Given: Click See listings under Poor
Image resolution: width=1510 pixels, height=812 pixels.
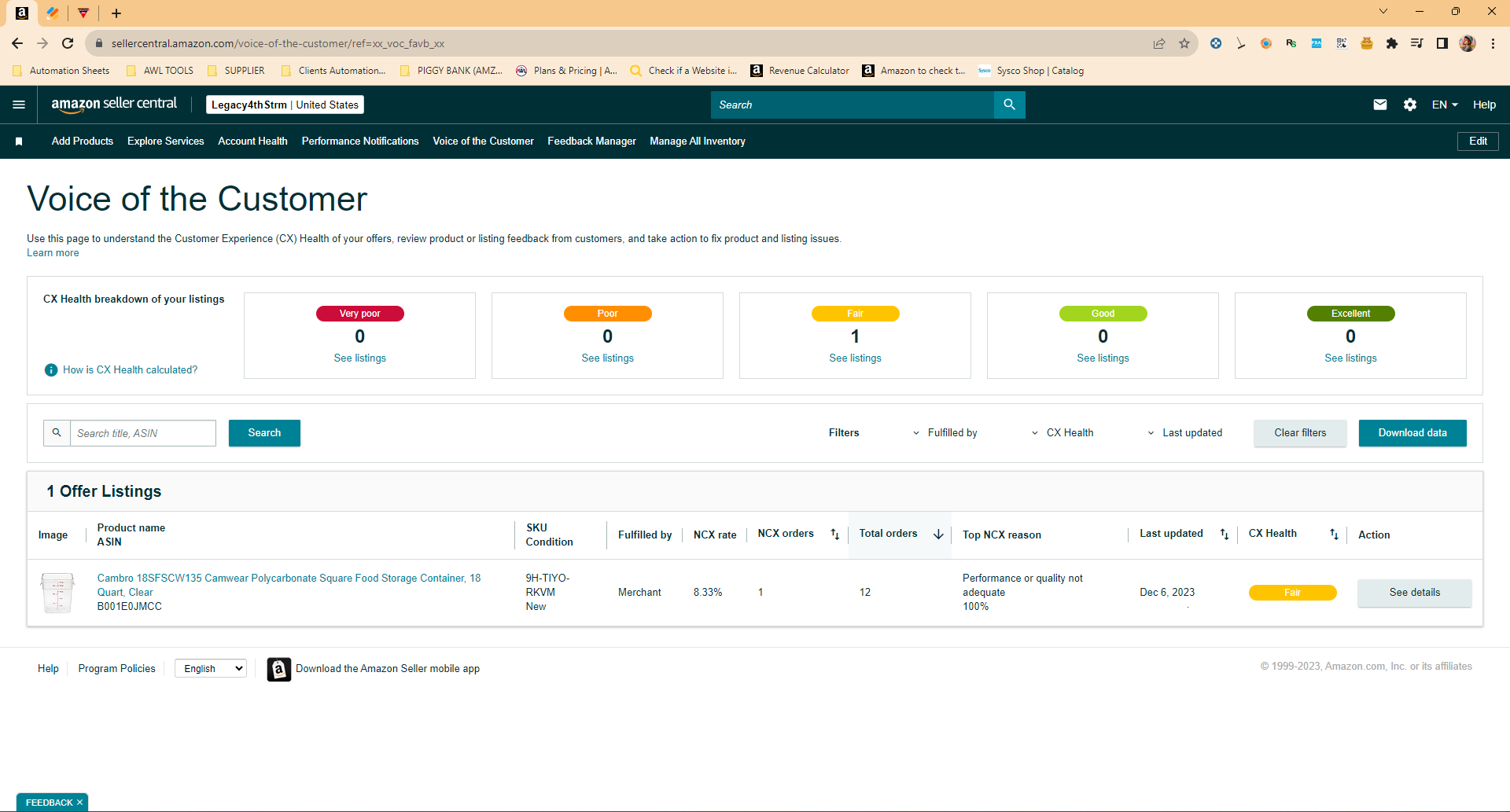Looking at the screenshot, I should click(x=607, y=358).
